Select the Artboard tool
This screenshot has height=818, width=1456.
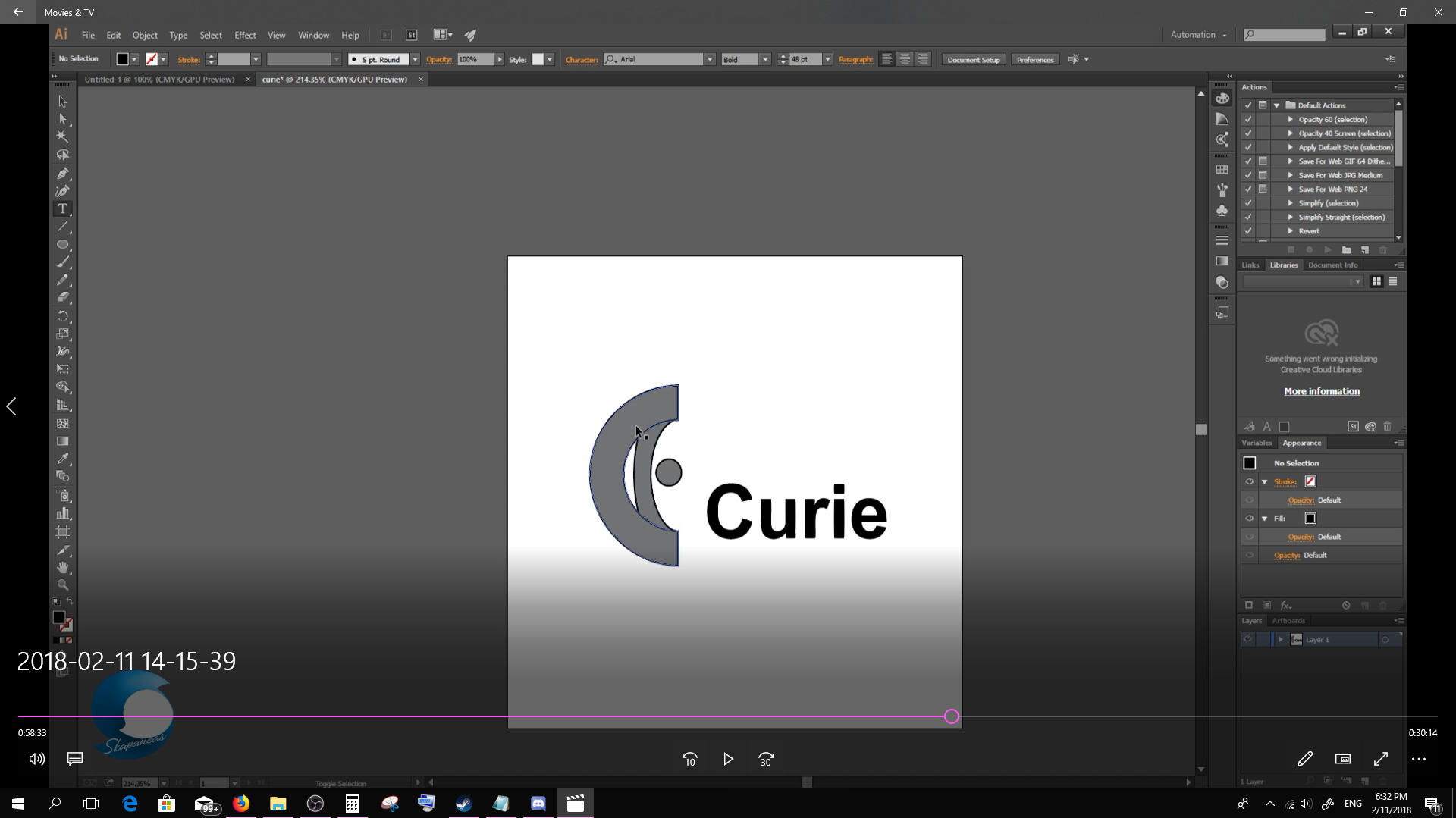click(63, 531)
